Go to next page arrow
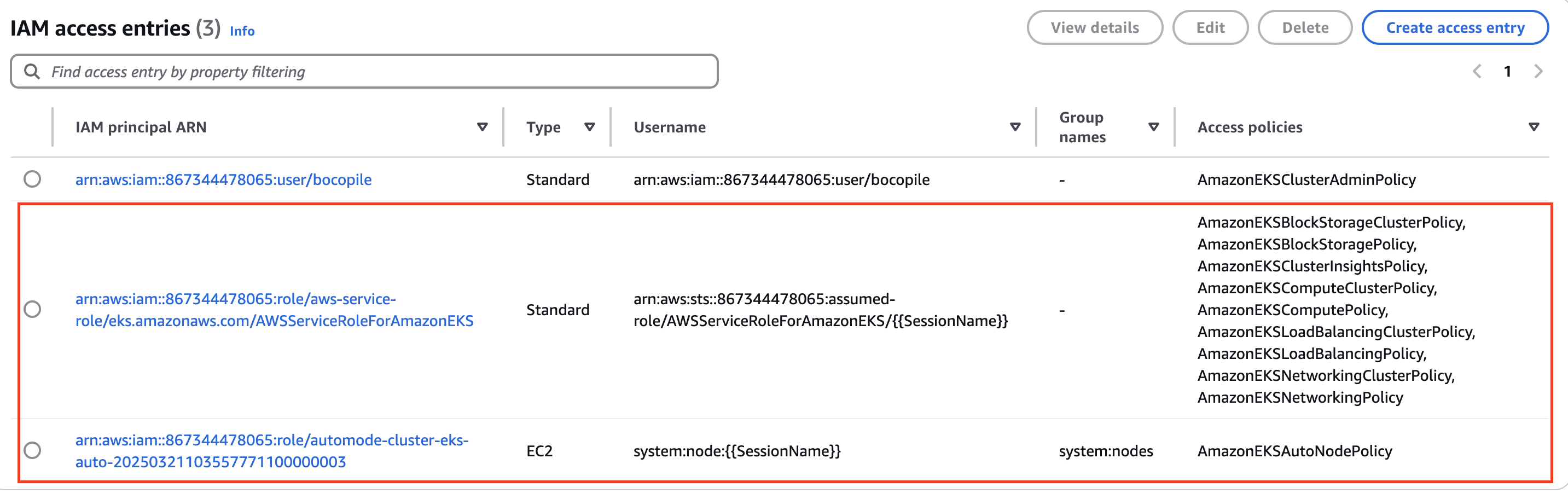Viewport: 1568px width, 499px height. [x=1538, y=72]
